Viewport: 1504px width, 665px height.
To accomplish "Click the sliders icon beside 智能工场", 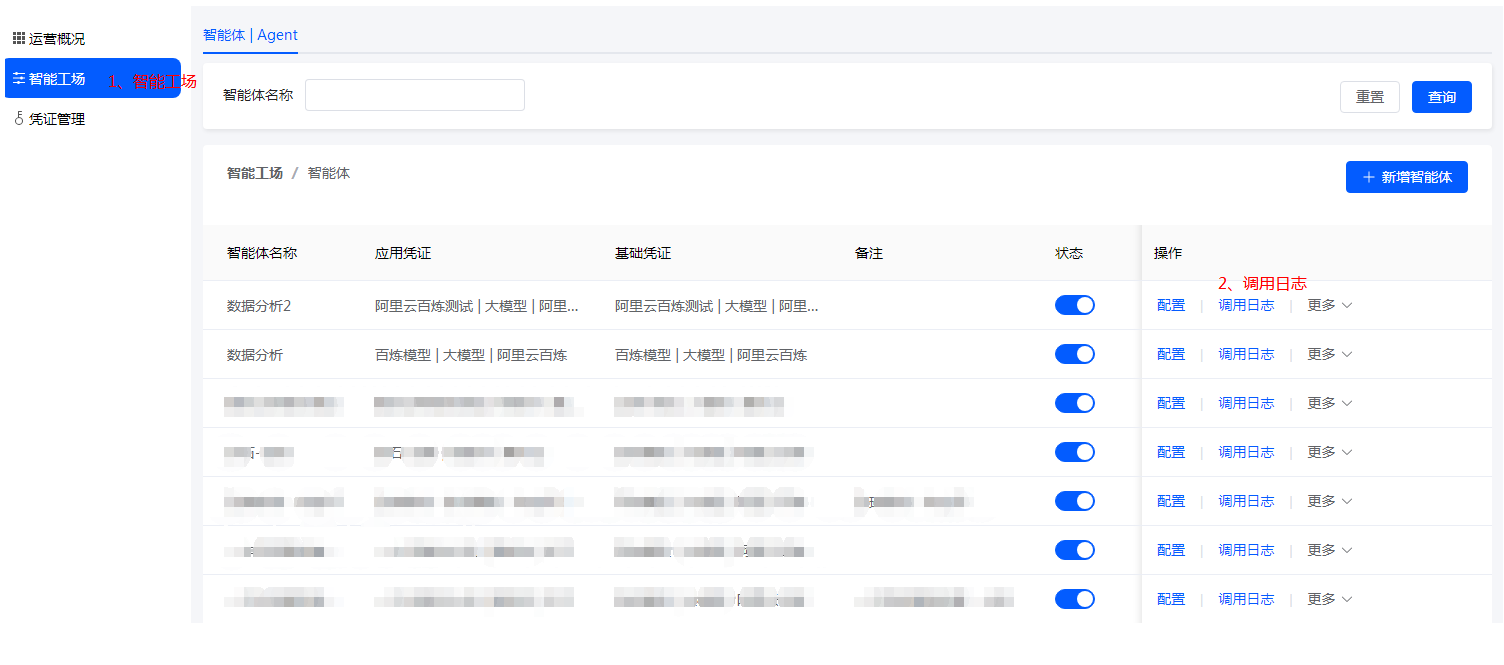I will pyautogui.click(x=18, y=78).
